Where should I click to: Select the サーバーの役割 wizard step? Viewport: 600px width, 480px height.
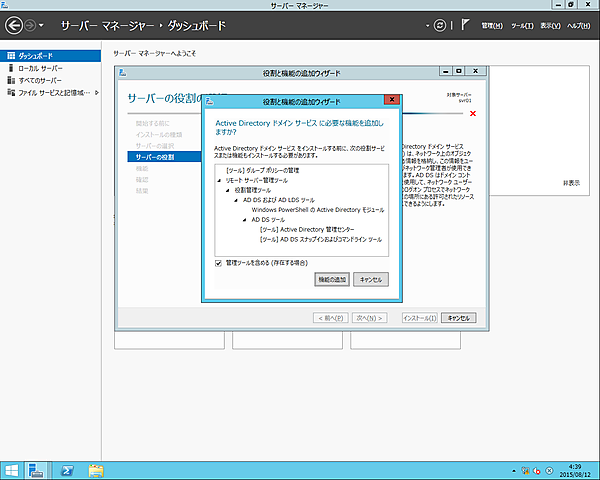(164, 157)
